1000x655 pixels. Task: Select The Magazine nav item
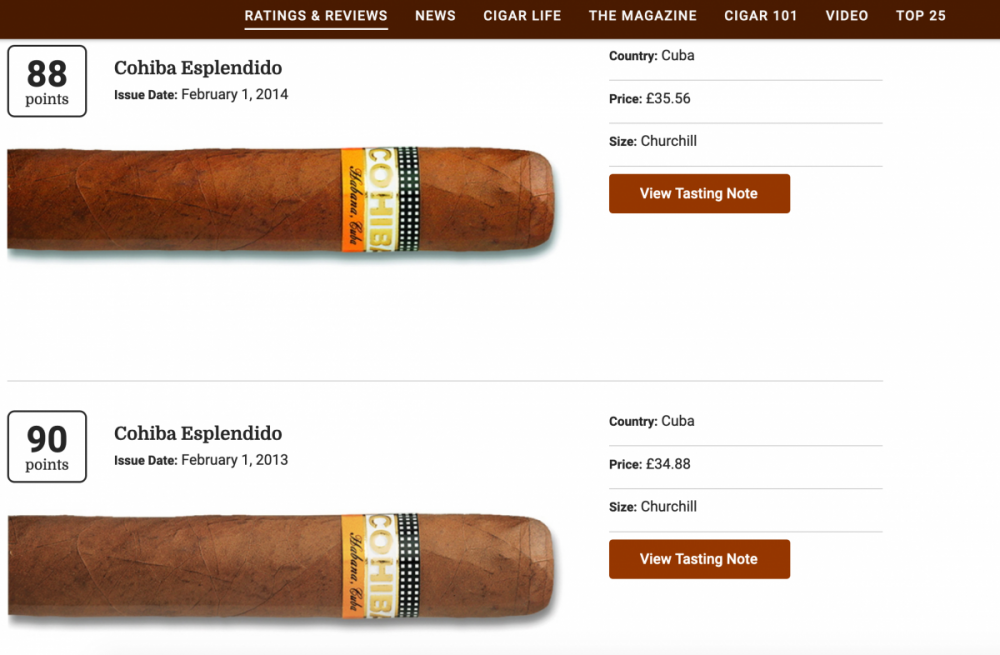click(642, 16)
